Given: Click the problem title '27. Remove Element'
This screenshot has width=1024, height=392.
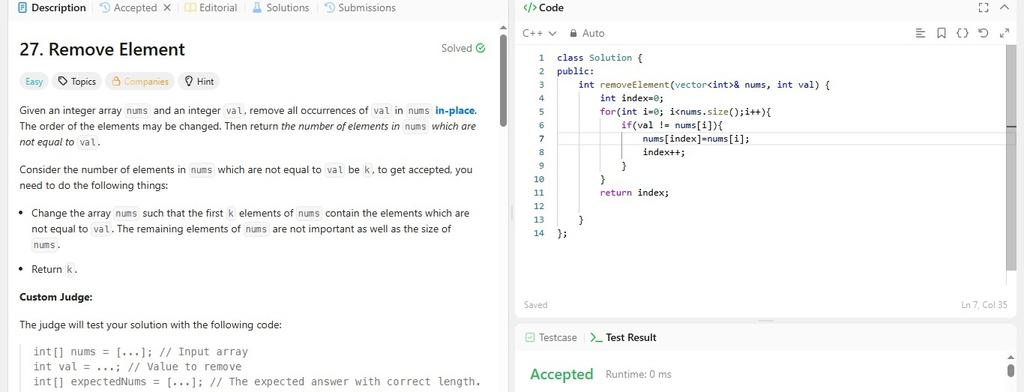Looking at the screenshot, I should tap(103, 50).
